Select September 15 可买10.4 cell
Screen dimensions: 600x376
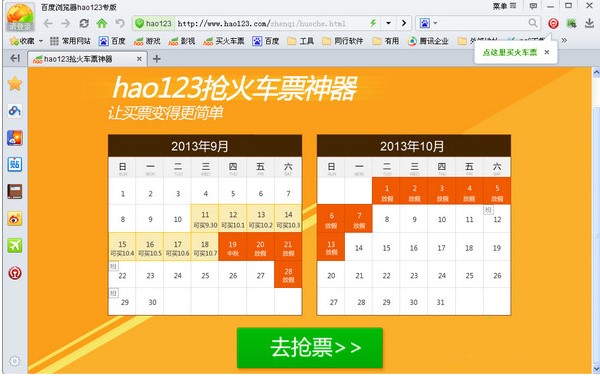[122, 247]
